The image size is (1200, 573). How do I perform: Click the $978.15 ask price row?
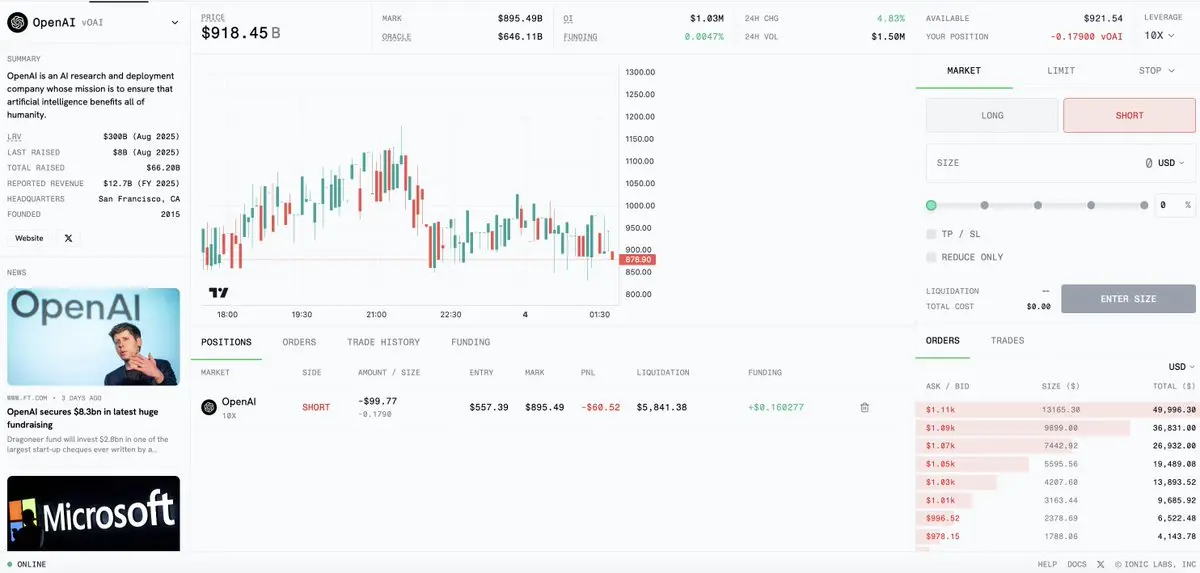[x=1056, y=536]
